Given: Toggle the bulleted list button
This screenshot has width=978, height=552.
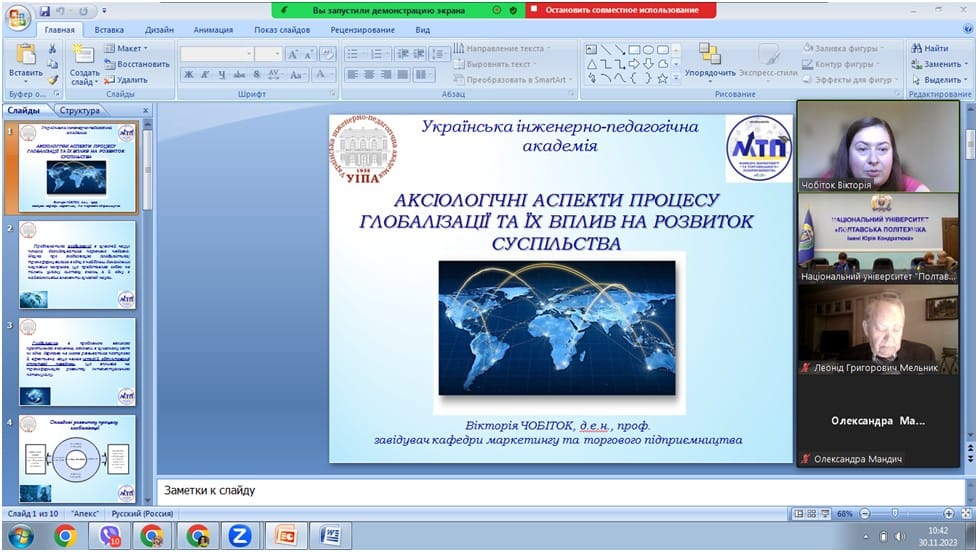Looking at the screenshot, I should tap(354, 54).
